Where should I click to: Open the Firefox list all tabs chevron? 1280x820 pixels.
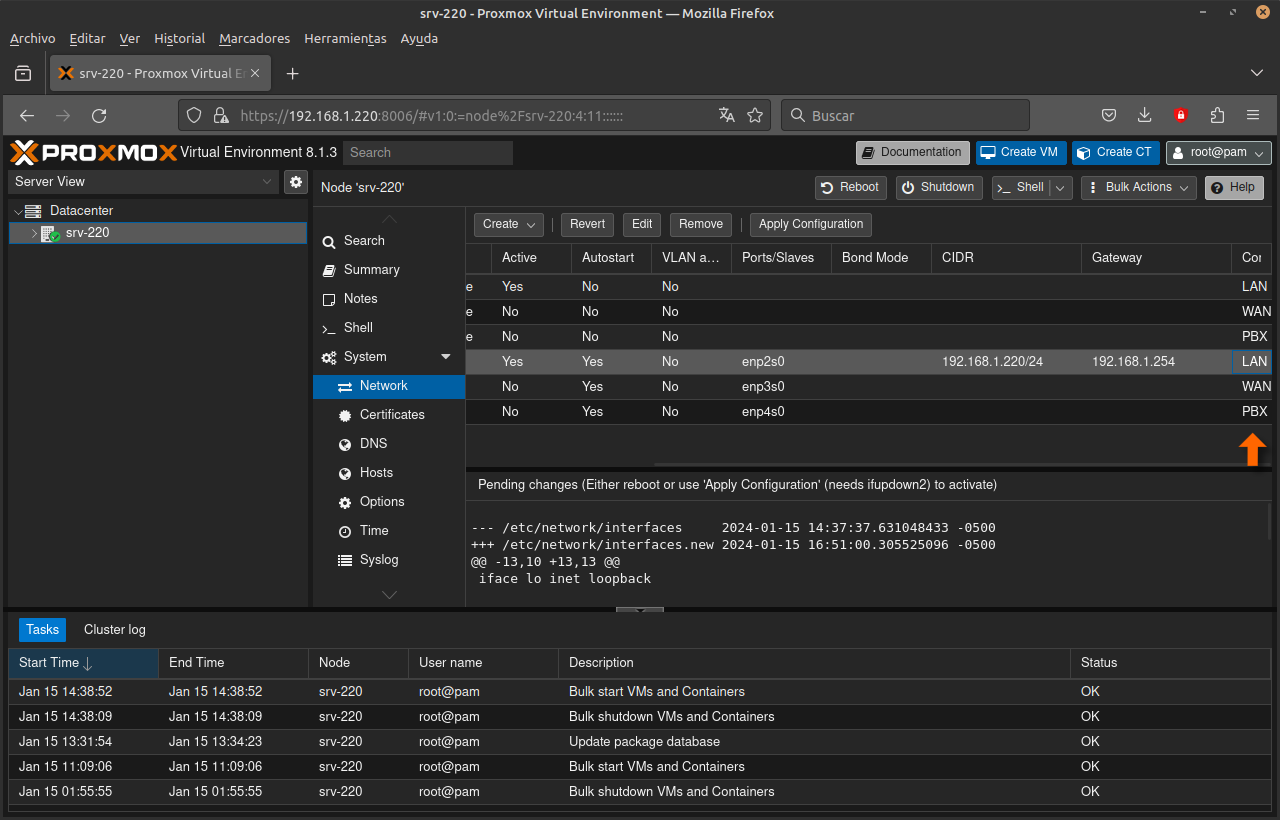1257,73
